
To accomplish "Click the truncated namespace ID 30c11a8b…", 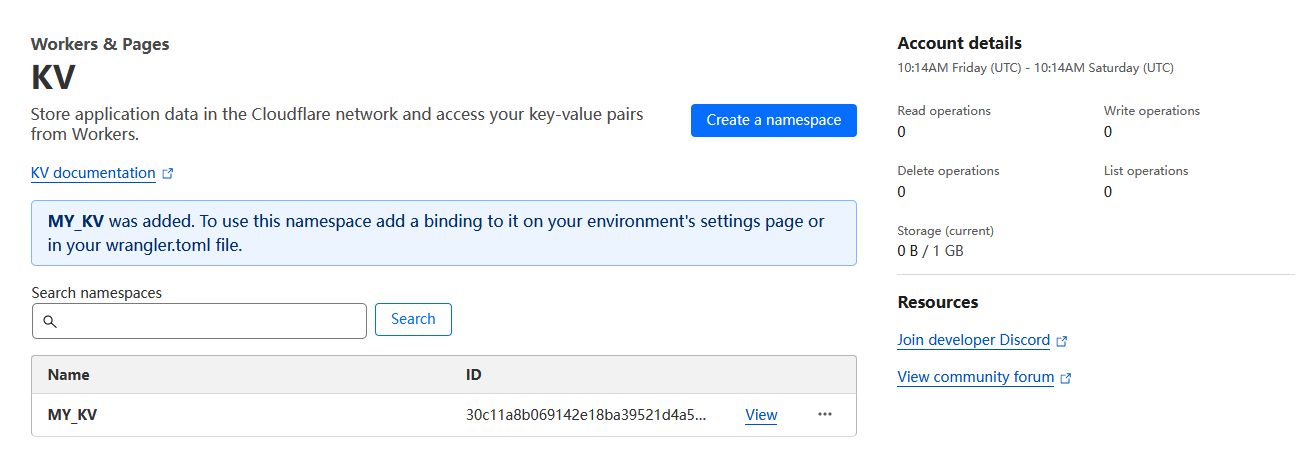I will (x=586, y=415).
